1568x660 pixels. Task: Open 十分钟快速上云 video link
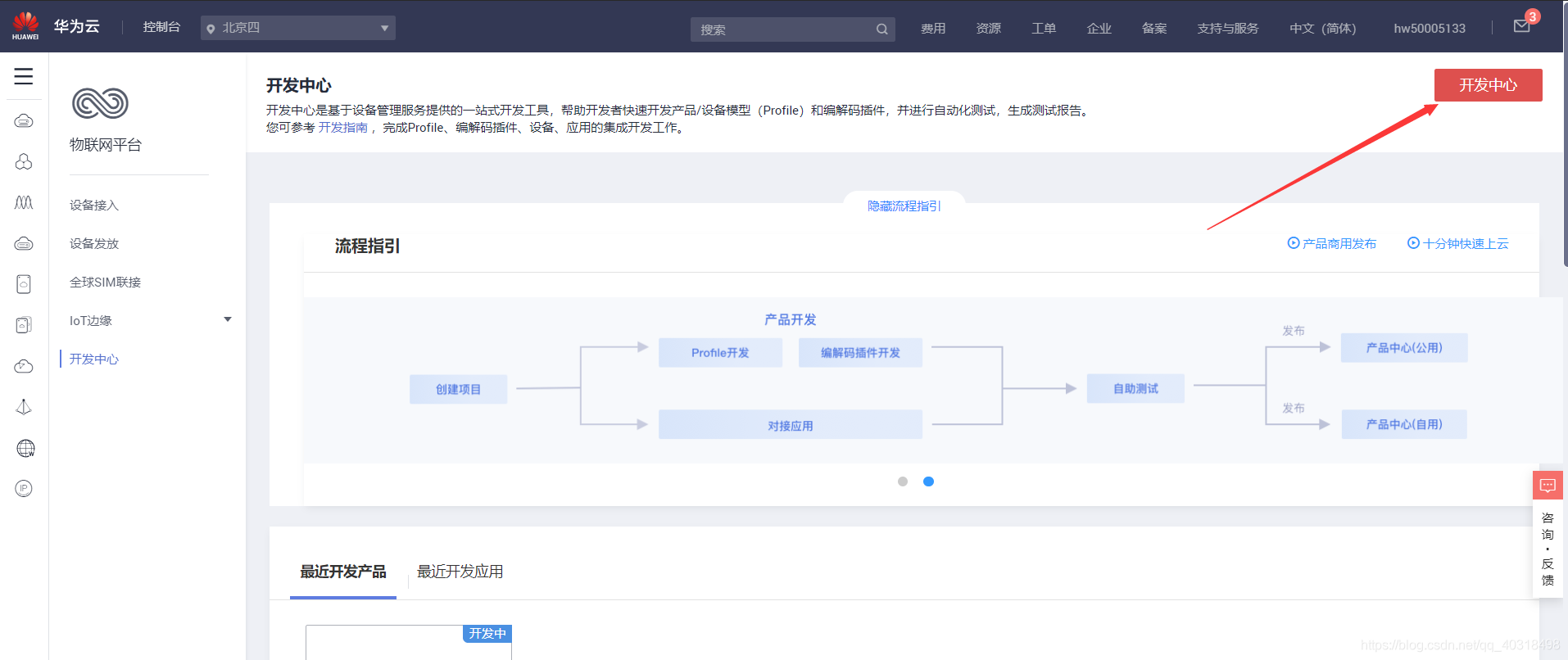[x=1466, y=243]
